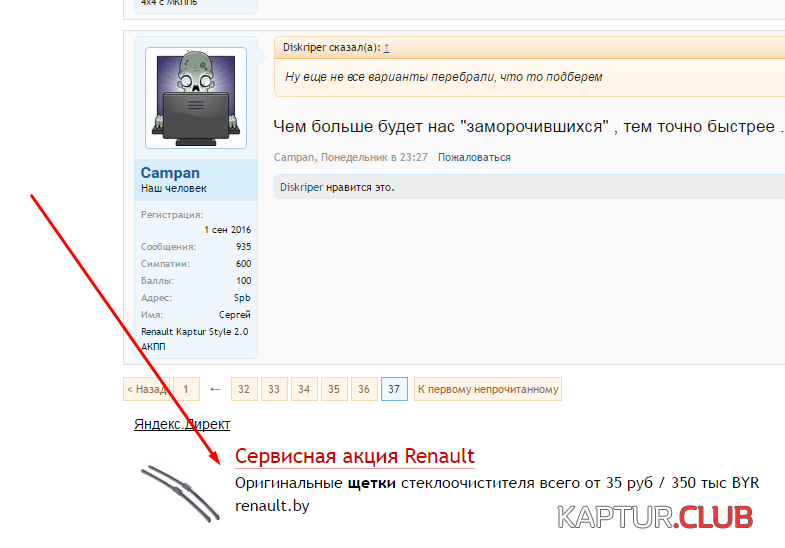
Task: Go to page 32
Action: [x=244, y=389]
